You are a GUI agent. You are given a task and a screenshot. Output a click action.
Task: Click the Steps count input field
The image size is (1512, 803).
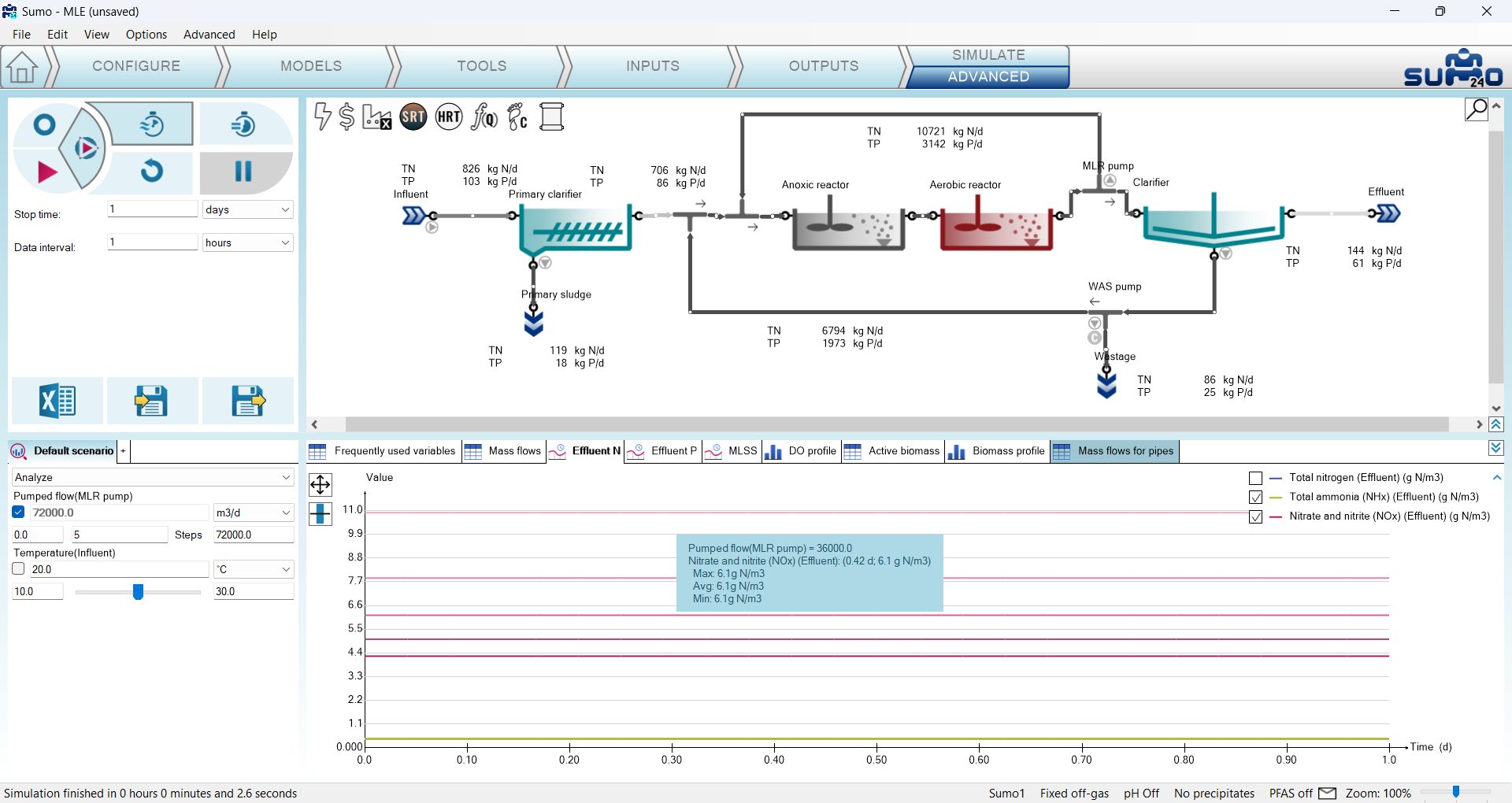coord(119,535)
